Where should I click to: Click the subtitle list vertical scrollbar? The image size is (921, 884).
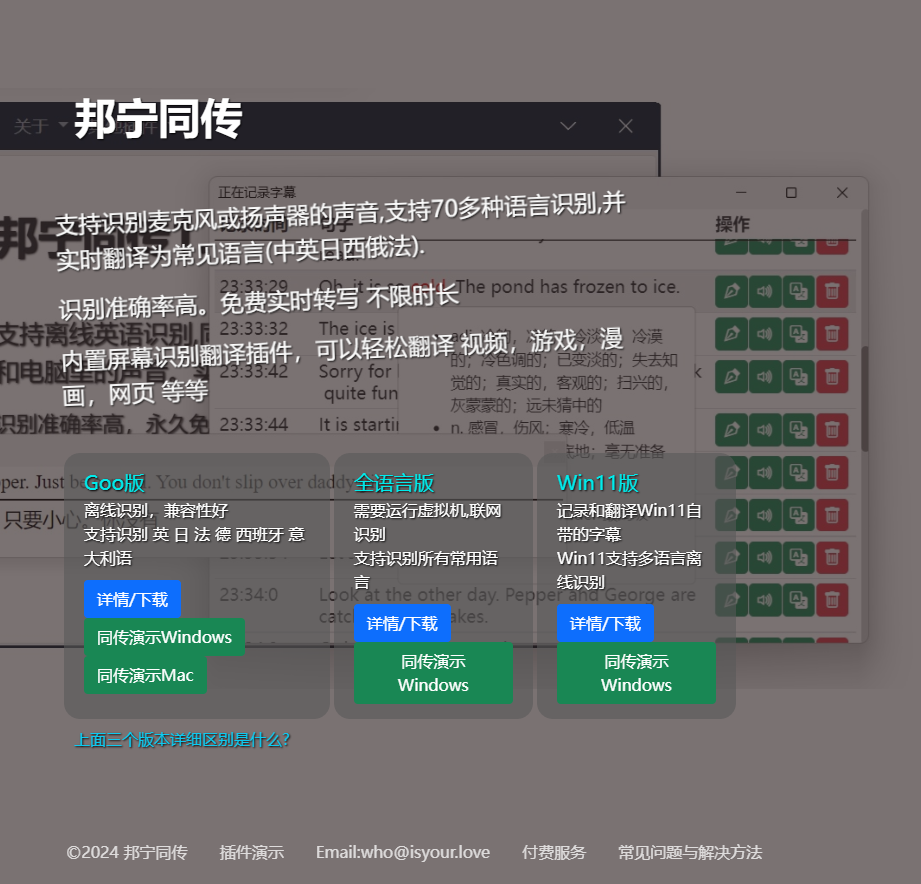(x=865, y=399)
